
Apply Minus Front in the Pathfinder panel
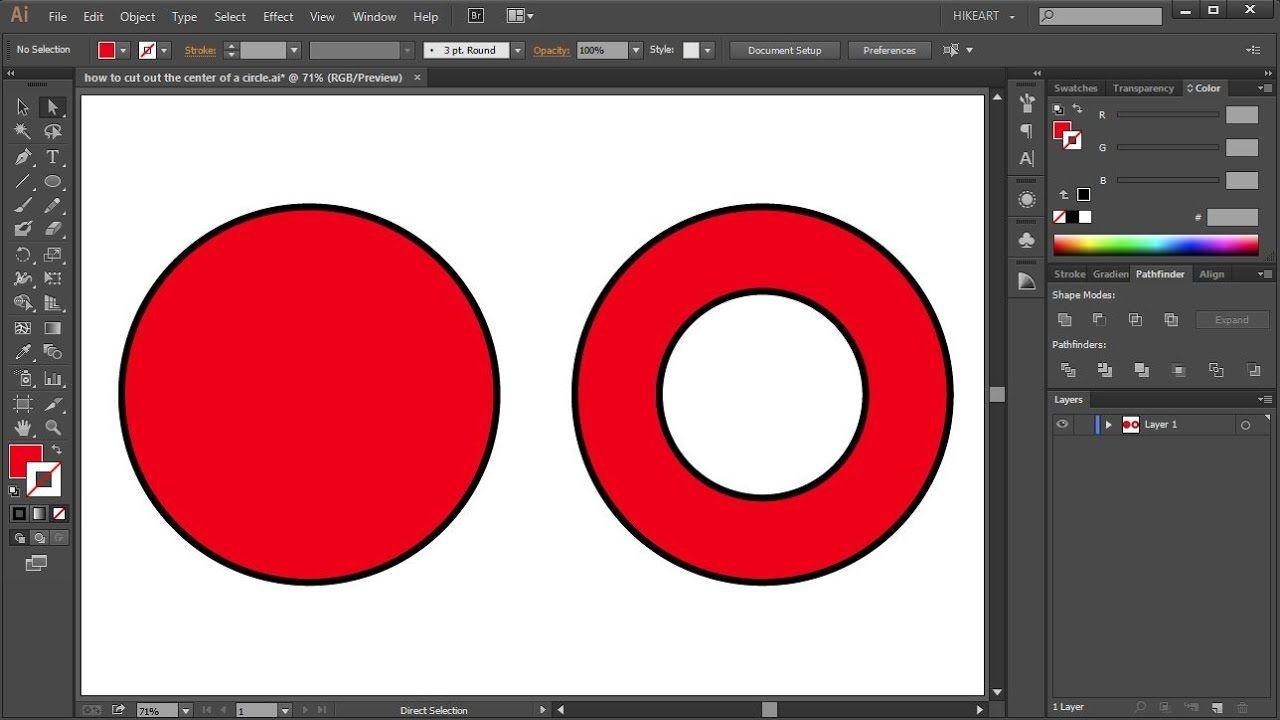(1100, 319)
